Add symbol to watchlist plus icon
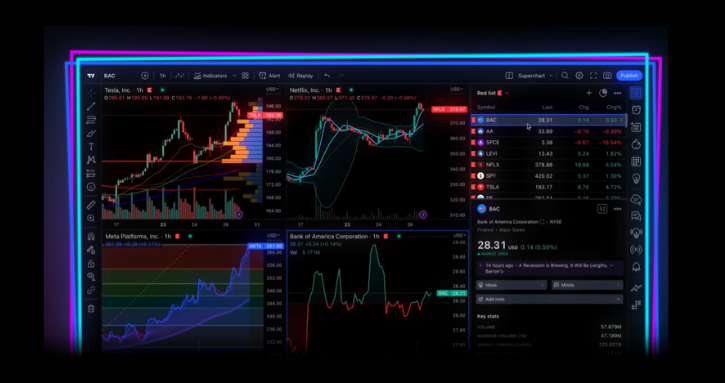The image size is (725, 383). click(x=589, y=93)
